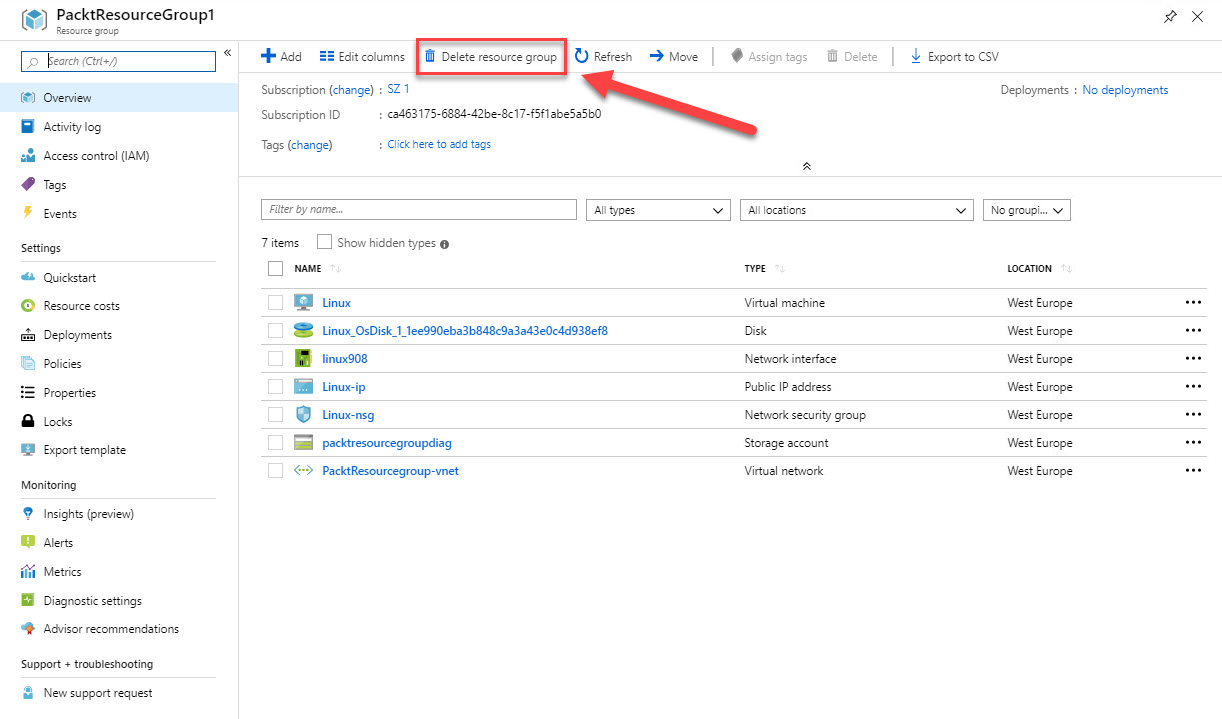Toggle the Show hidden types checkbox
This screenshot has height=719, width=1222.
(324, 242)
